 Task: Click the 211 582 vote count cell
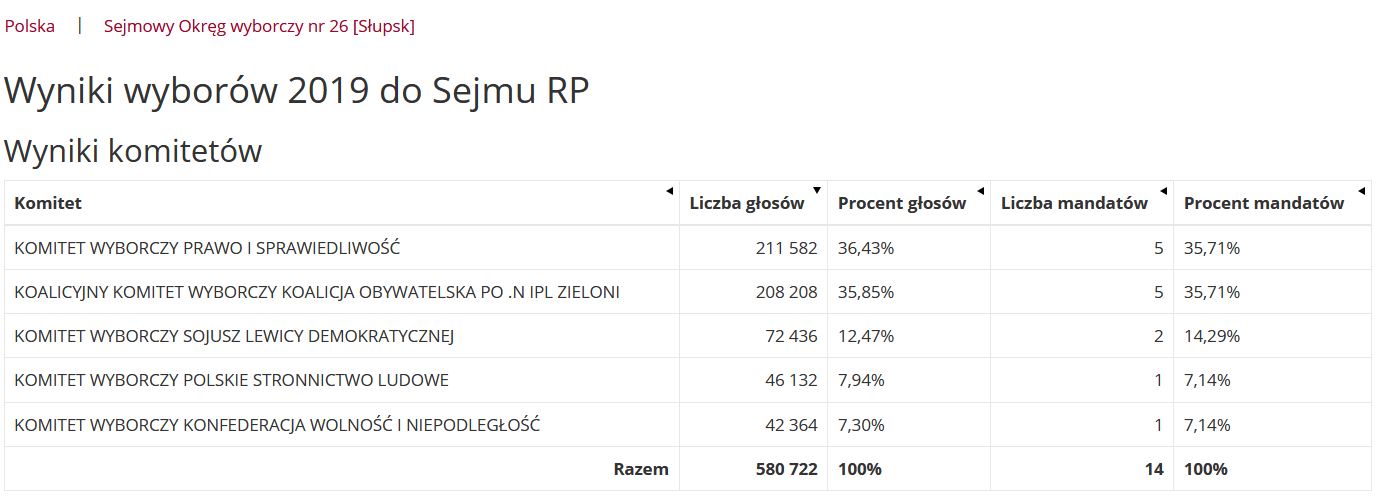785,248
